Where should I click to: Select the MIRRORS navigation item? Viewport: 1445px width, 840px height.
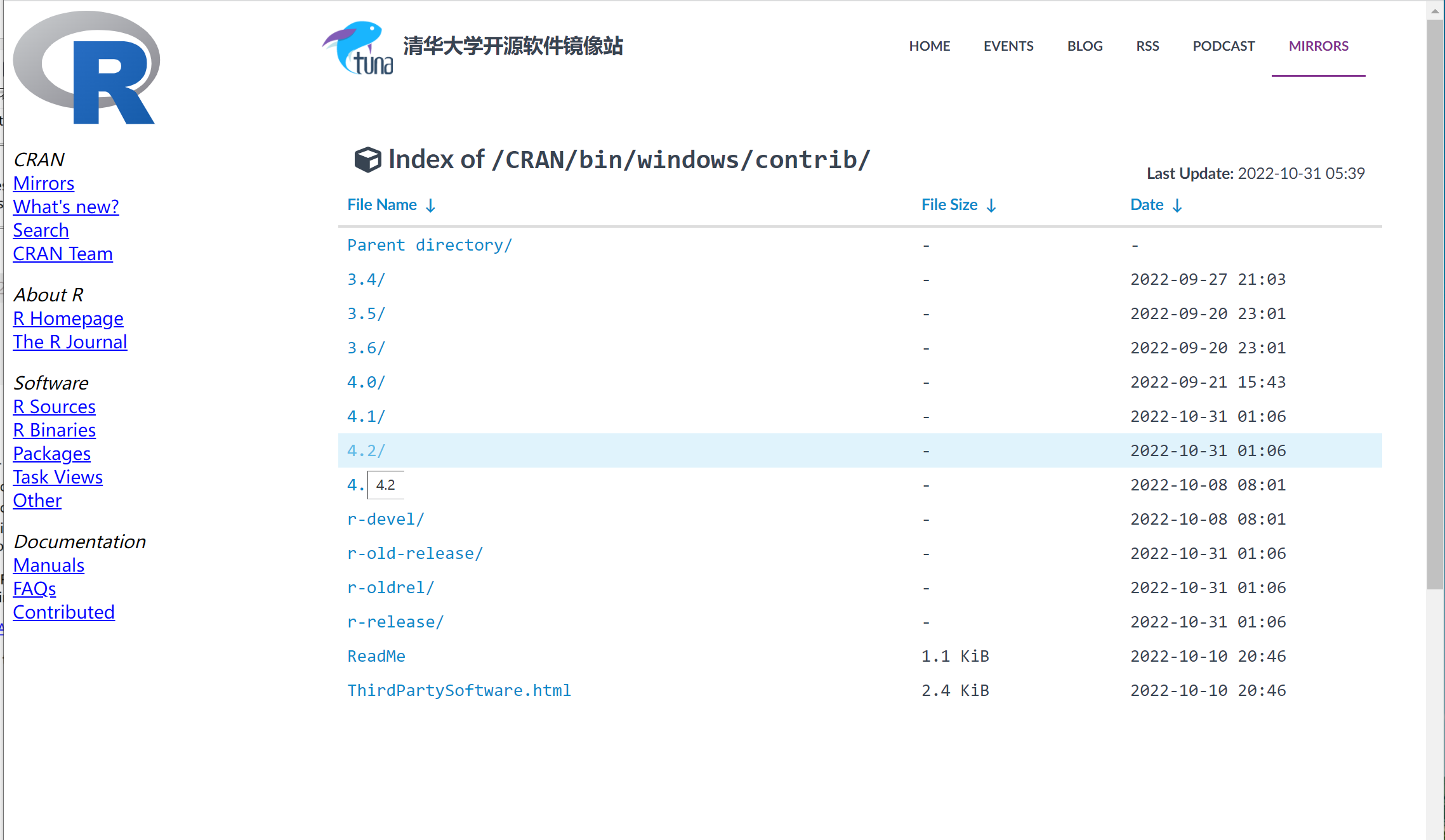pyautogui.click(x=1319, y=46)
